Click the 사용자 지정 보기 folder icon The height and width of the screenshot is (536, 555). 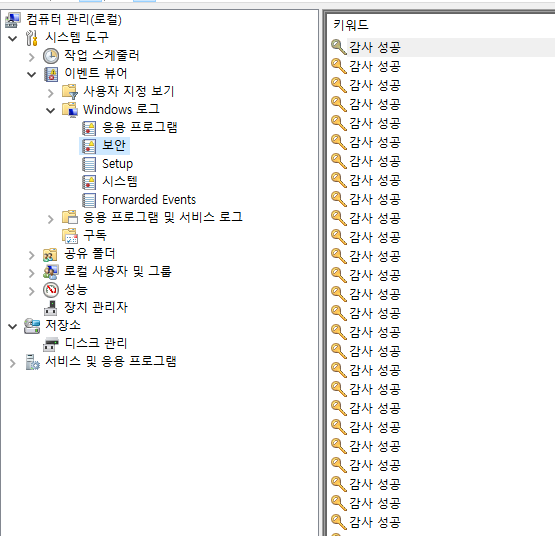tap(70, 92)
